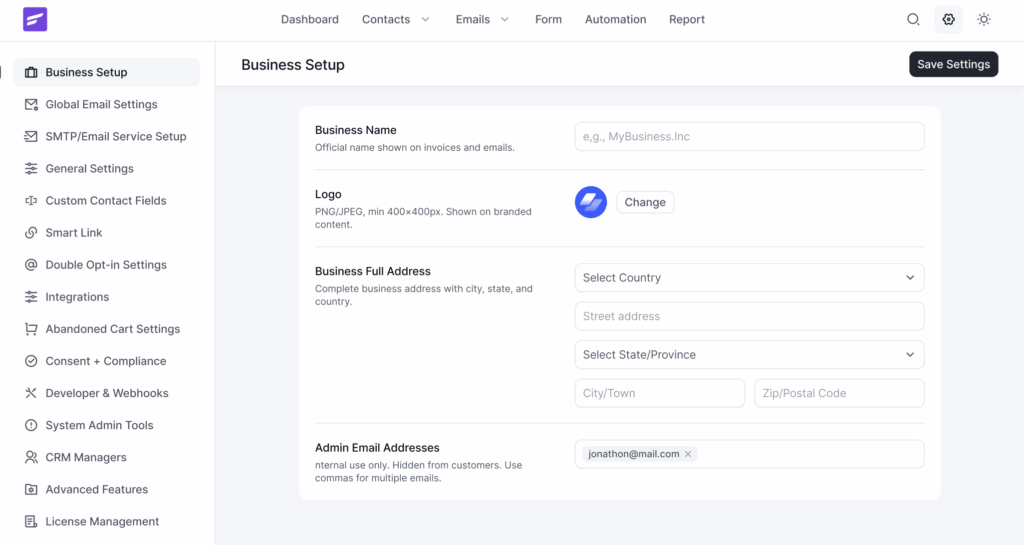Click inside the Admin Email Addresses field
Image resolution: width=1024 pixels, height=545 pixels.
(x=749, y=454)
